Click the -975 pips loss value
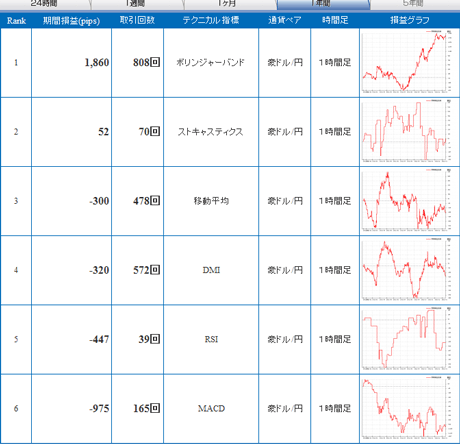 (x=99, y=408)
